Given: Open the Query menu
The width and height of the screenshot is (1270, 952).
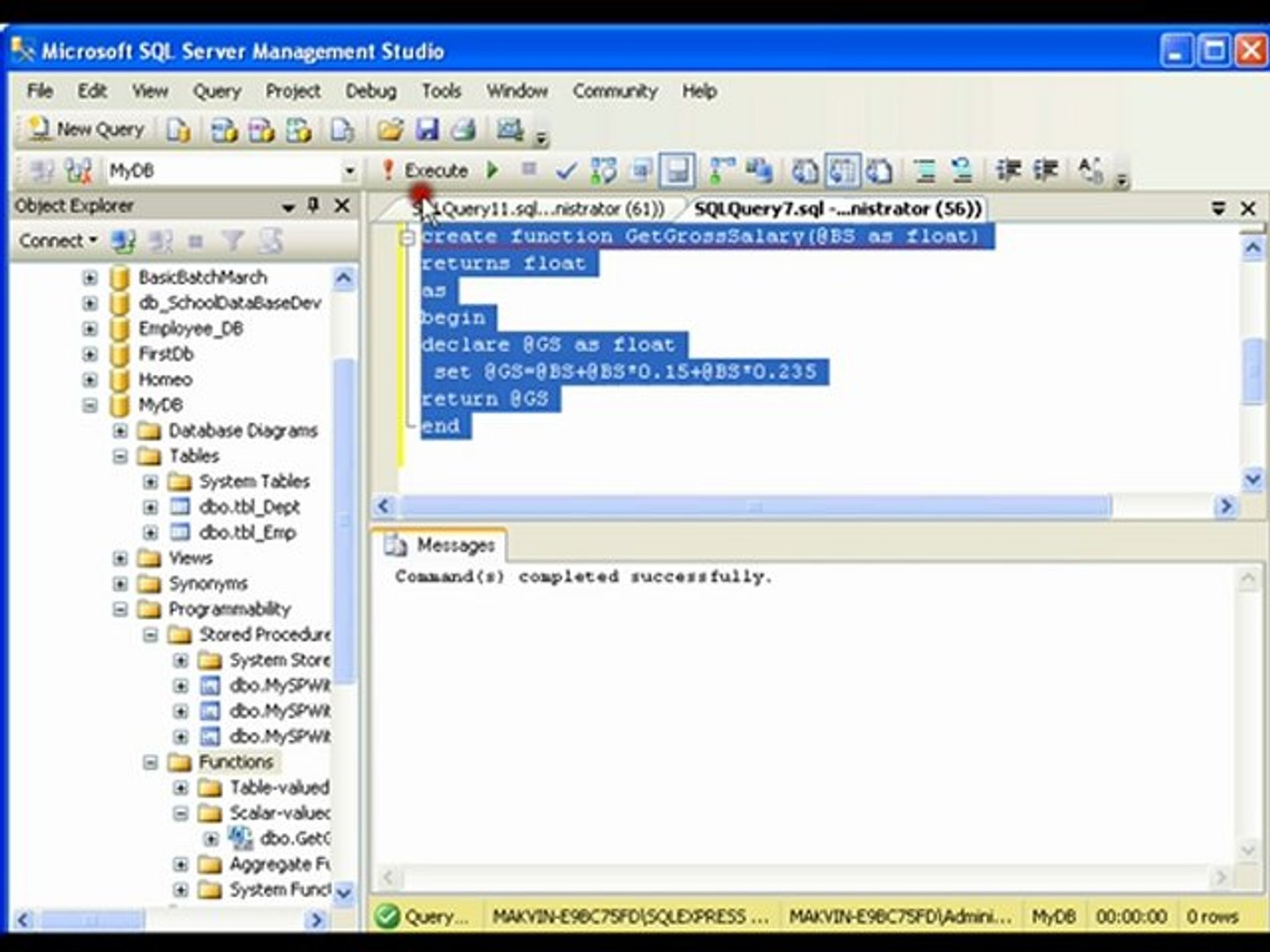Looking at the screenshot, I should coord(217,91).
